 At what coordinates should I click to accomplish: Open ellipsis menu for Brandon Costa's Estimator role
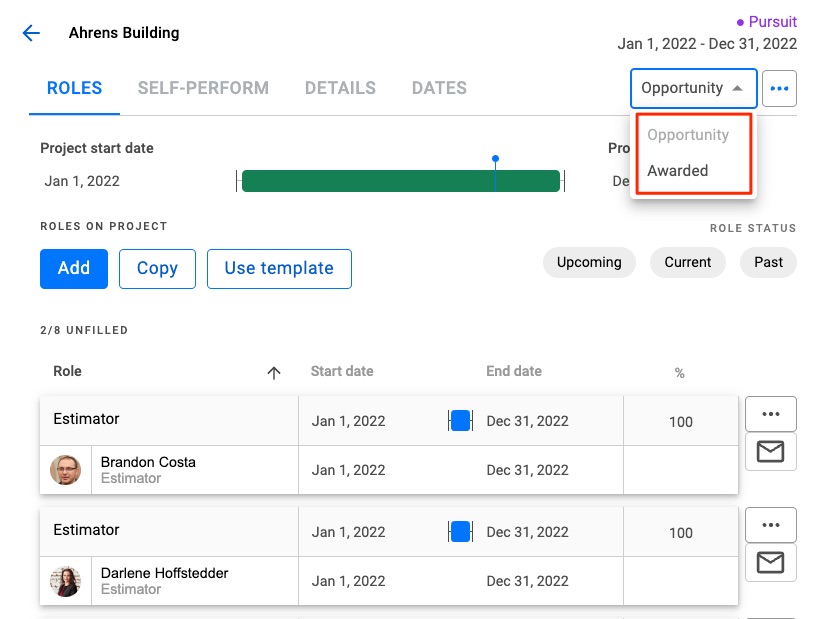771,414
